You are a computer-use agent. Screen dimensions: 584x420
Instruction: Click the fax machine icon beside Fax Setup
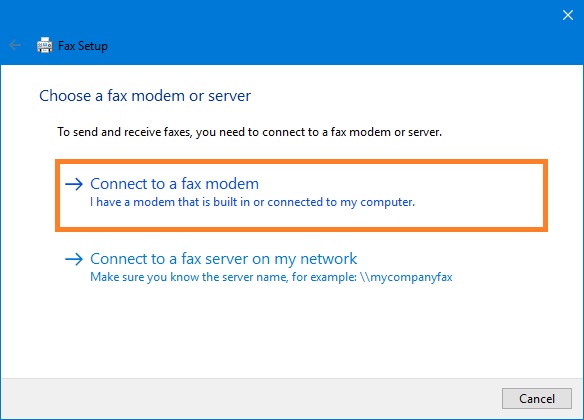click(45, 45)
